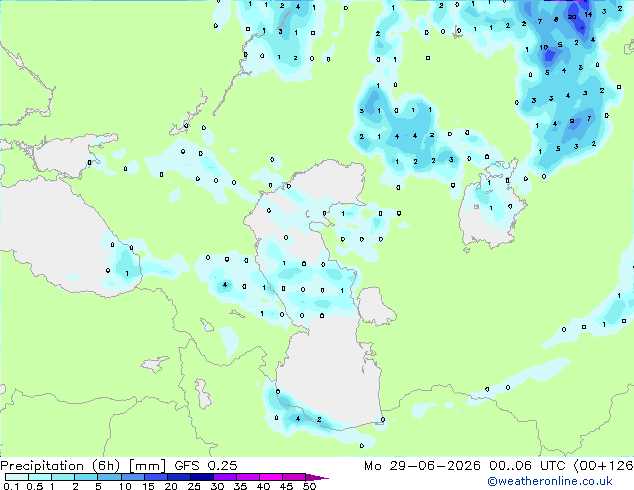634x490 pixels.
Task: Pick the 15–20 mm legend color swatch
Action: point(155,477)
